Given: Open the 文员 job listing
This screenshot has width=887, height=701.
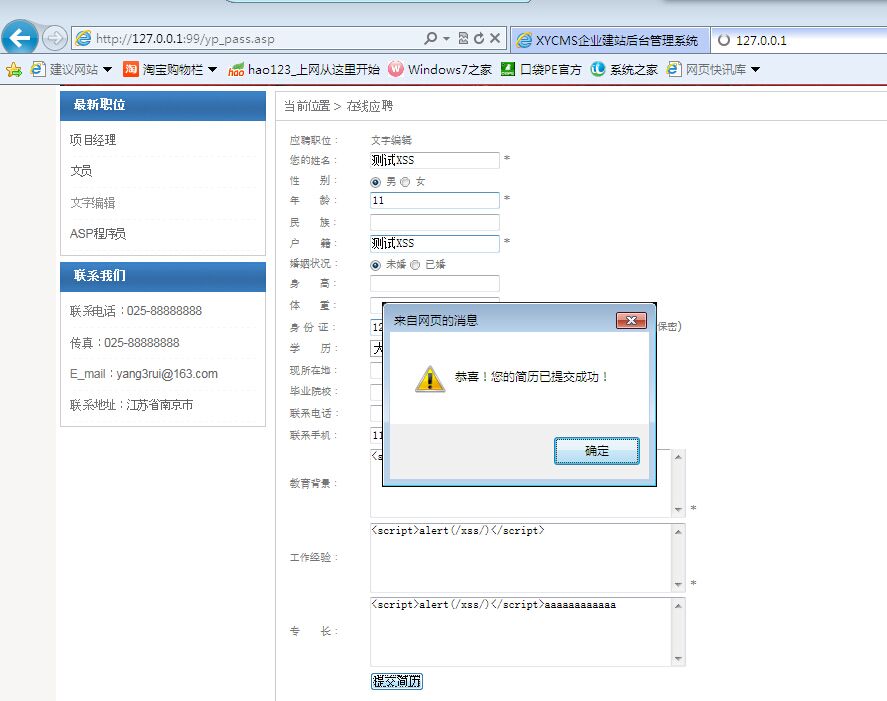Looking at the screenshot, I should point(81,171).
